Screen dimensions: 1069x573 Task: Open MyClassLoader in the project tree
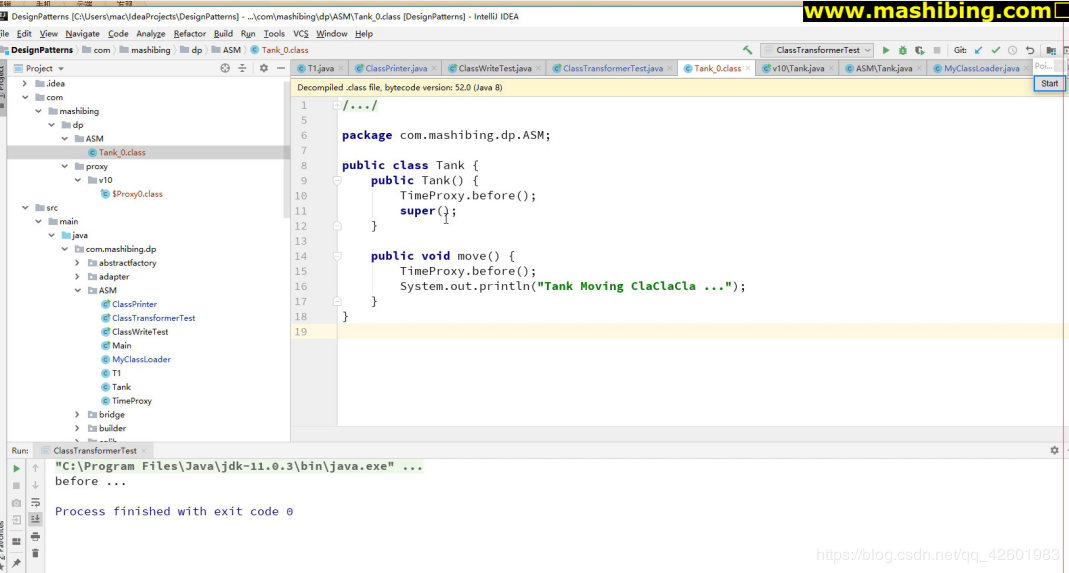pyautogui.click(x=141, y=359)
